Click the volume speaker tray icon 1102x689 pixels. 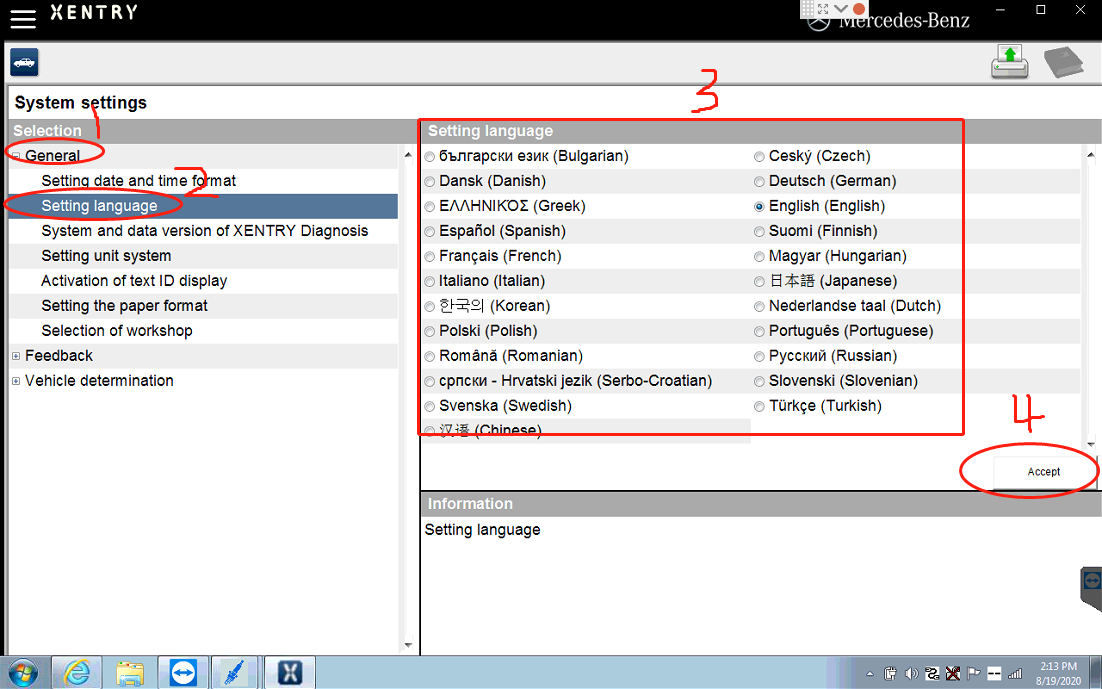pyautogui.click(x=912, y=674)
